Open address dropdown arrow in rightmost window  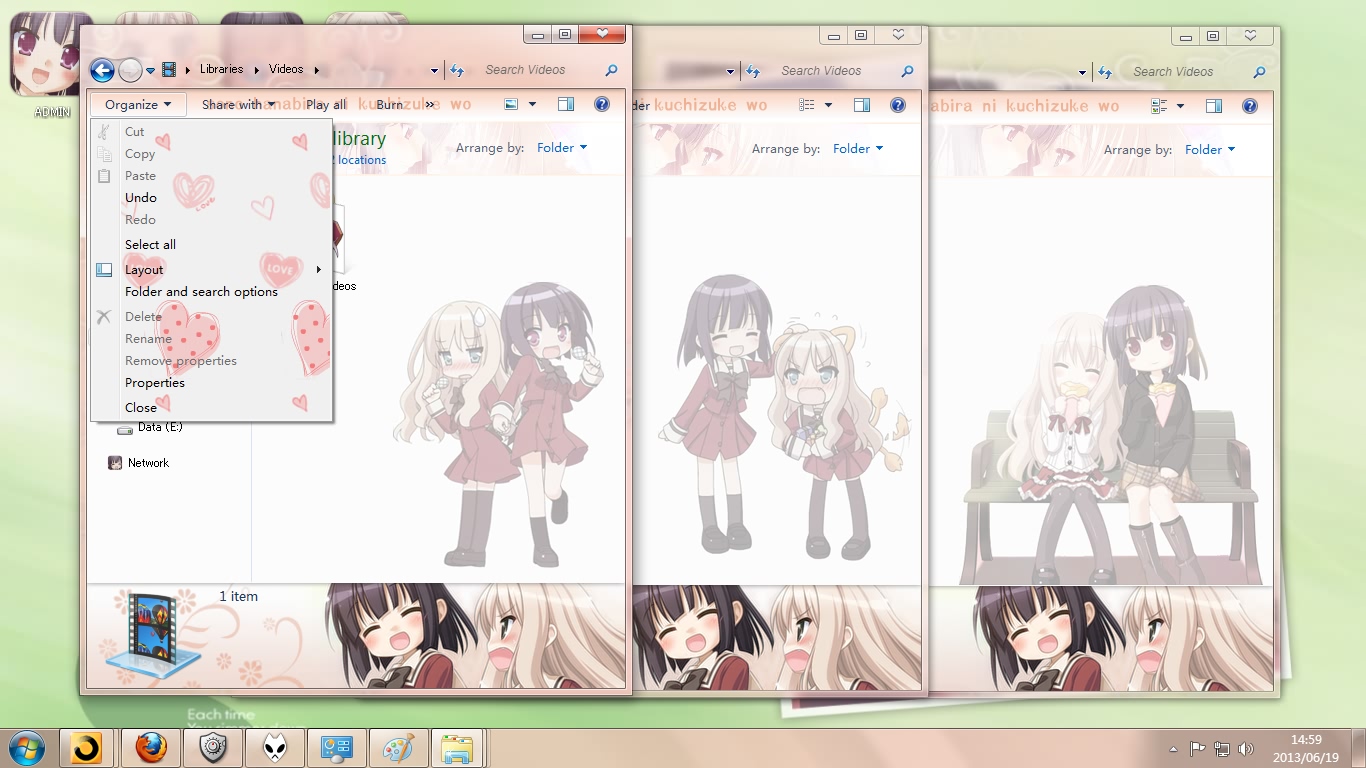pyautogui.click(x=1082, y=73)
